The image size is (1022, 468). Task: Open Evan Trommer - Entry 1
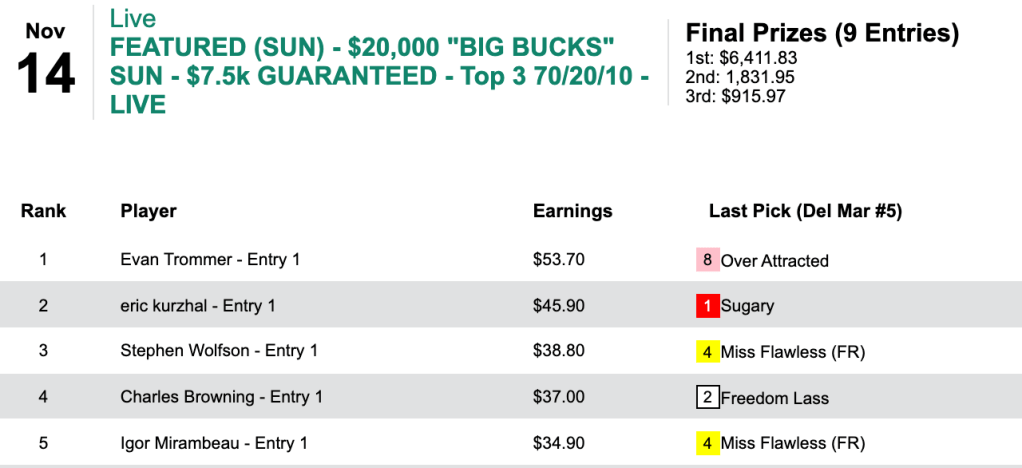[x=210, y=260]
